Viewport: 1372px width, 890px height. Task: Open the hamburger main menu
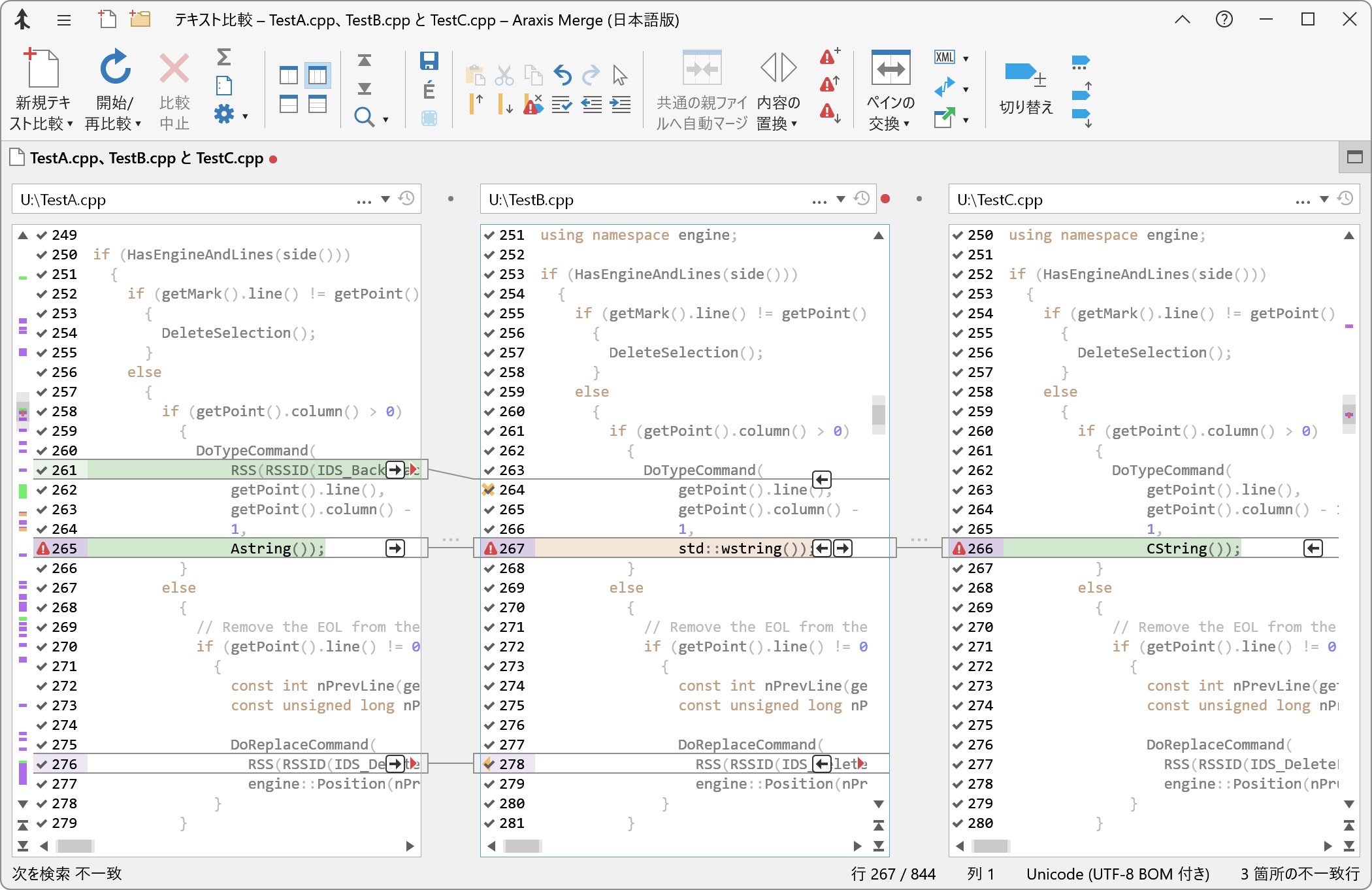tap(63, 20)
